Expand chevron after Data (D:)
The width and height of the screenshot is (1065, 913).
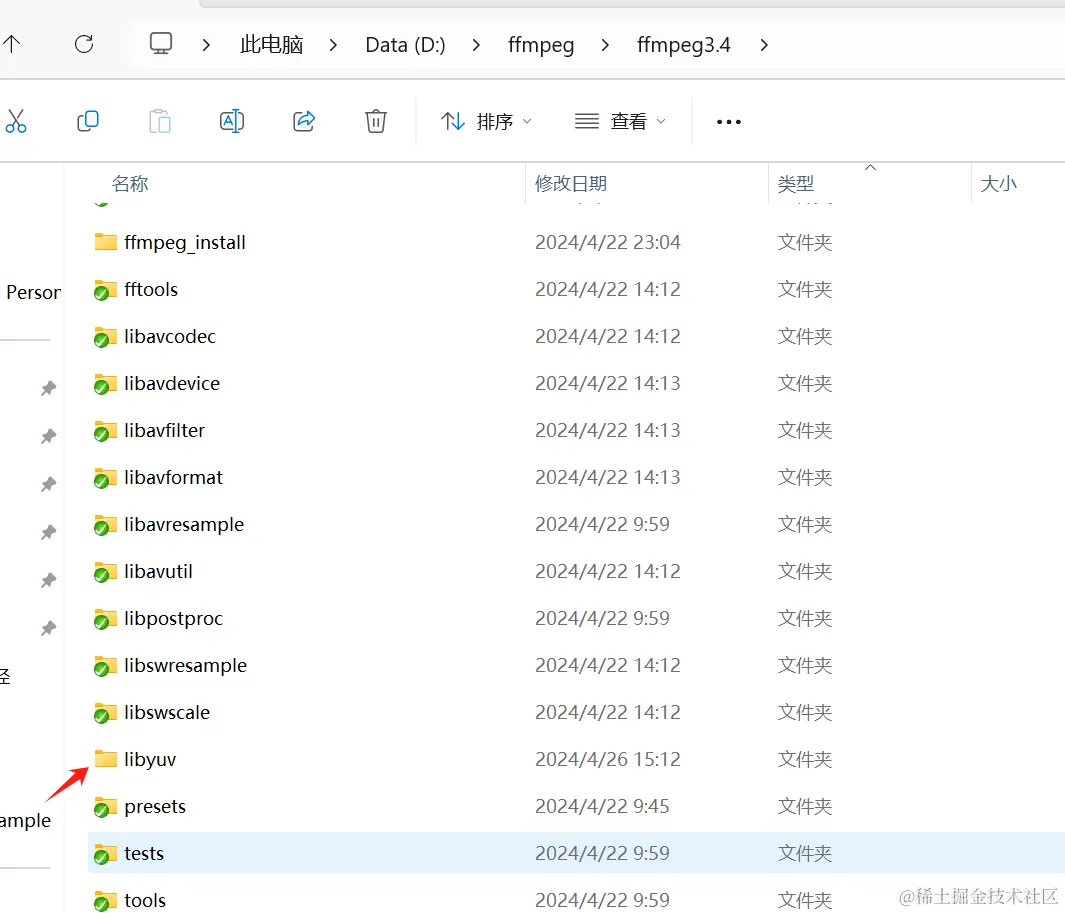click(x=476, y=46)
